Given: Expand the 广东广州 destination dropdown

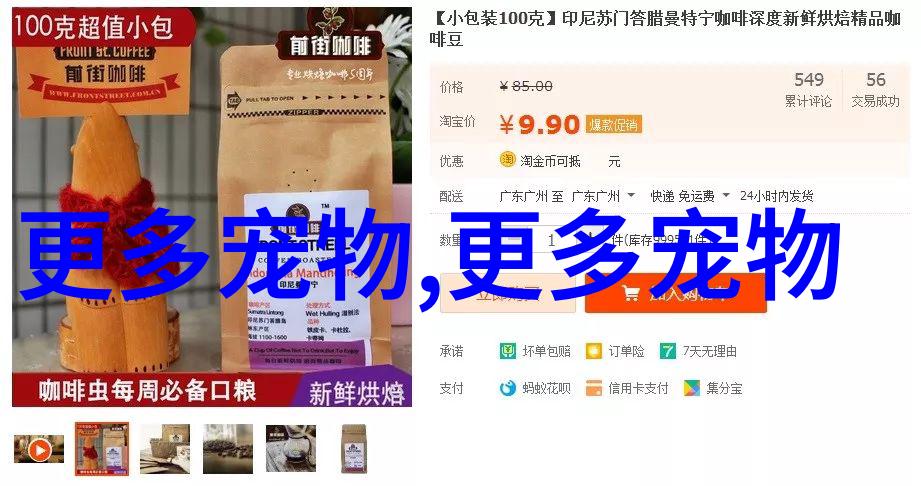Looking at the screenshot, I should pyautogui.click(x=631, y=195).
